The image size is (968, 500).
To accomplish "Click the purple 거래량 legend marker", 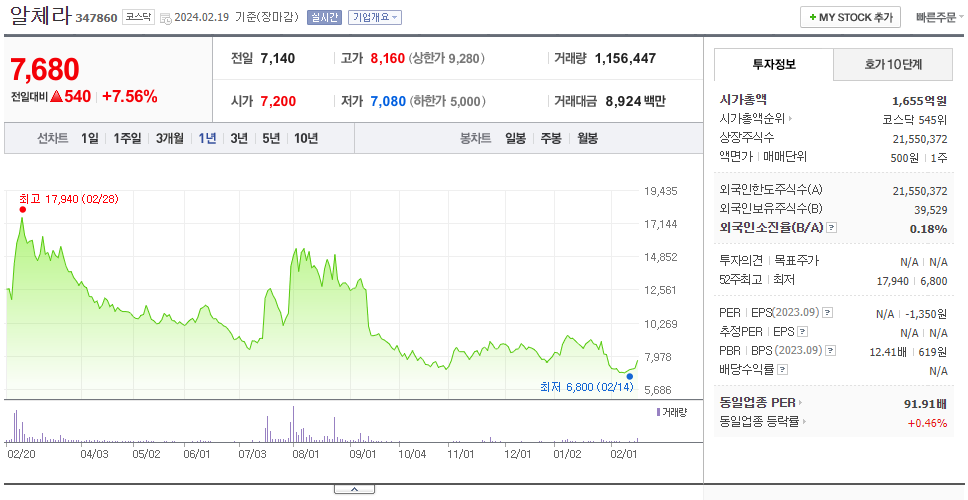I will pos(659,412).
